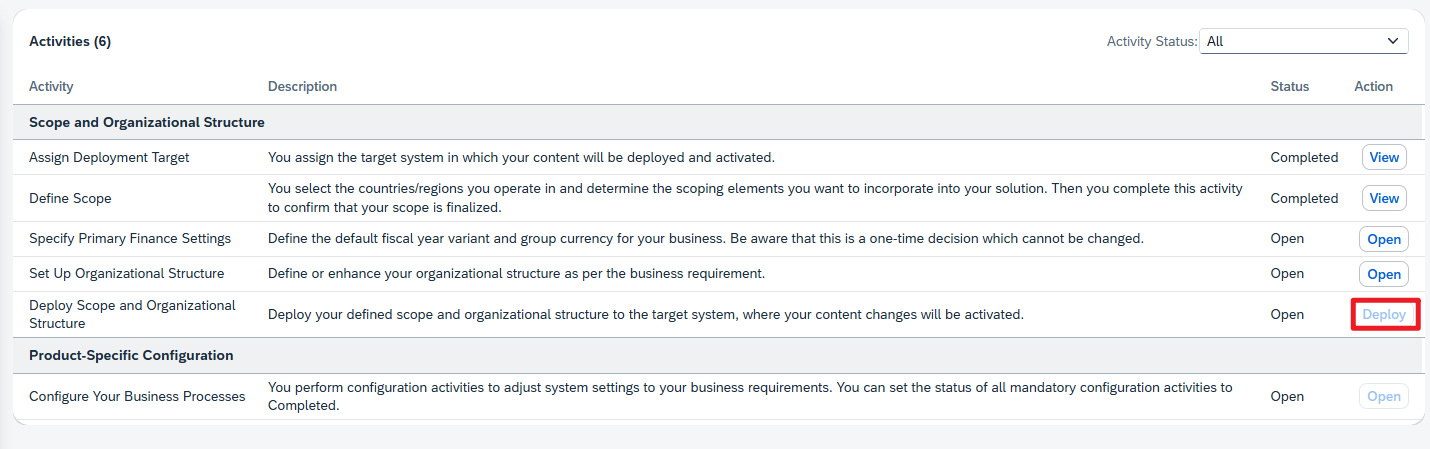1430x449 pixels.
Task: Click the dropdown chevron arrow icon
Action: (1392, 41)
